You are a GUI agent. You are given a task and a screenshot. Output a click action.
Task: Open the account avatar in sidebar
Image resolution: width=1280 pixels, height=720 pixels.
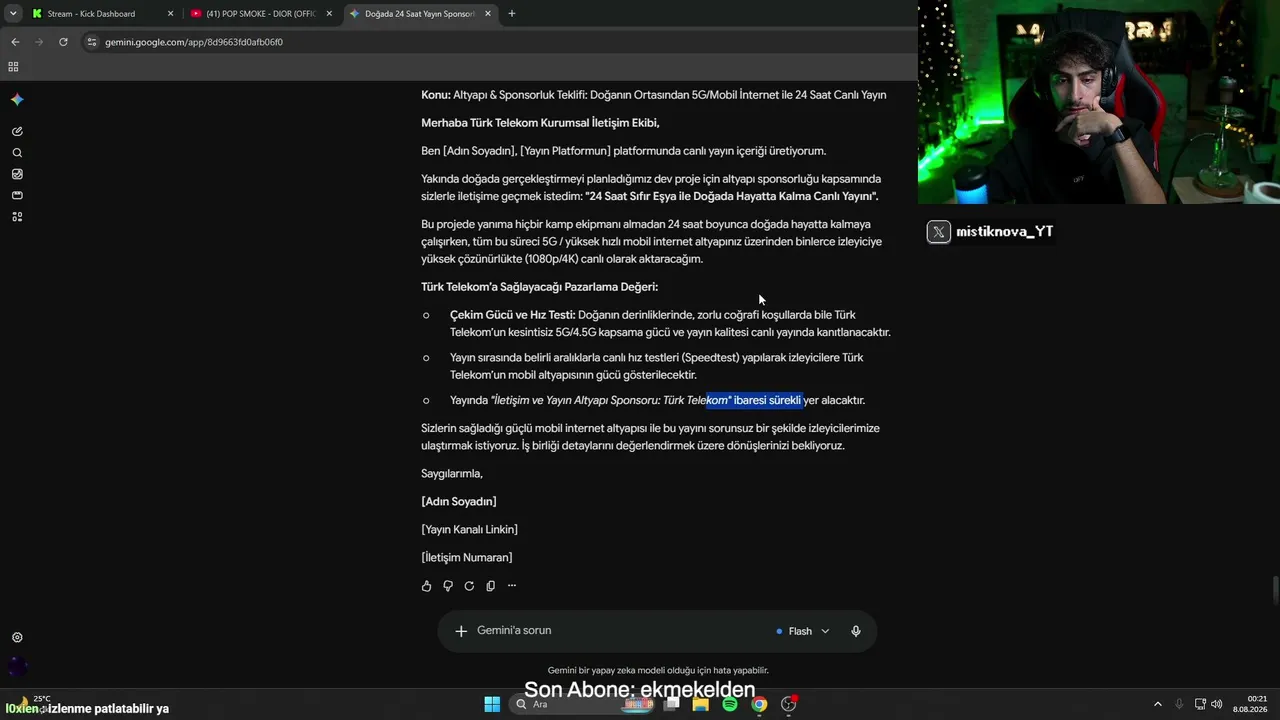pyautogui.click(x=17, y=665)
